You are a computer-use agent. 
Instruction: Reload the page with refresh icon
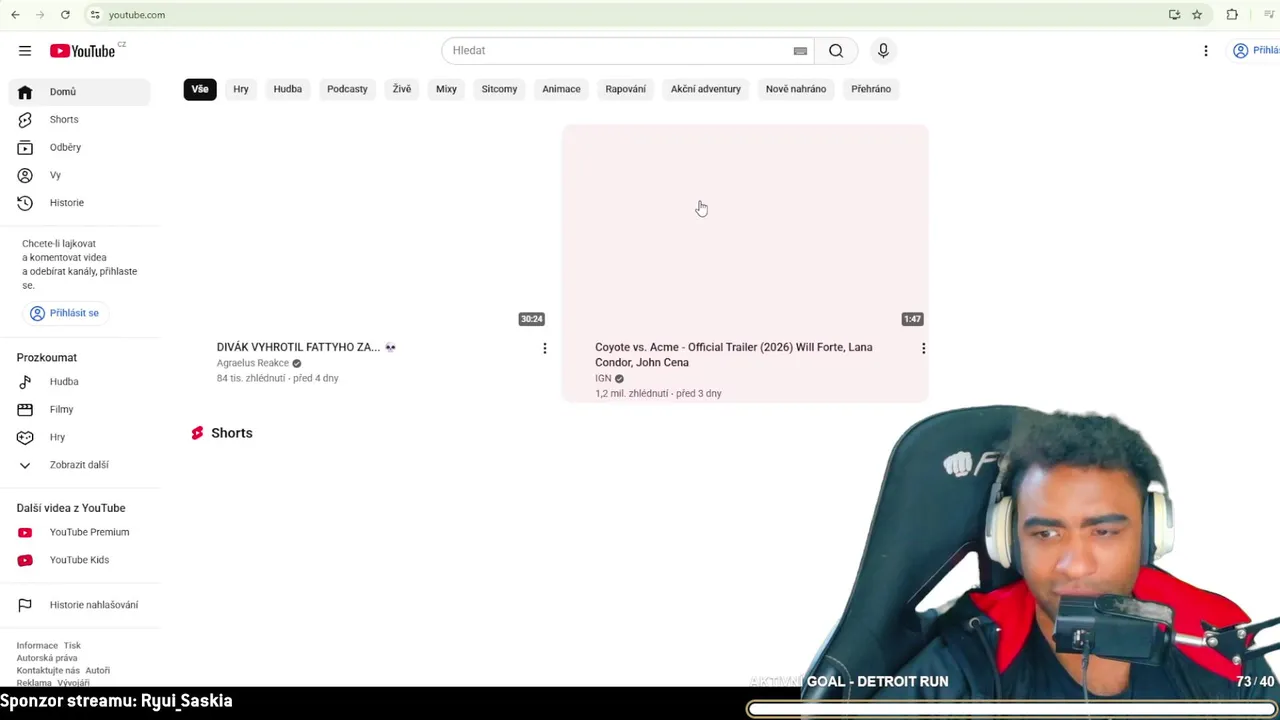click(65, 15)
